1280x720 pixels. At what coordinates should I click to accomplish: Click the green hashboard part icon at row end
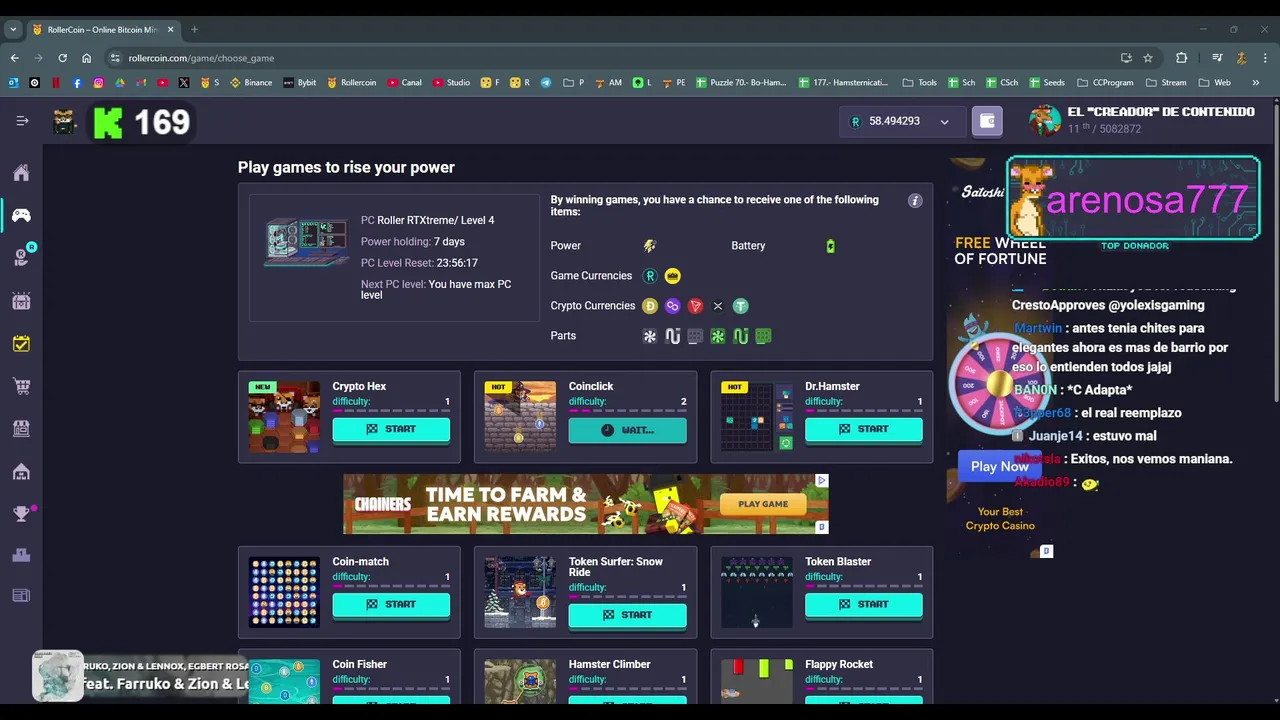click(763, 336)
